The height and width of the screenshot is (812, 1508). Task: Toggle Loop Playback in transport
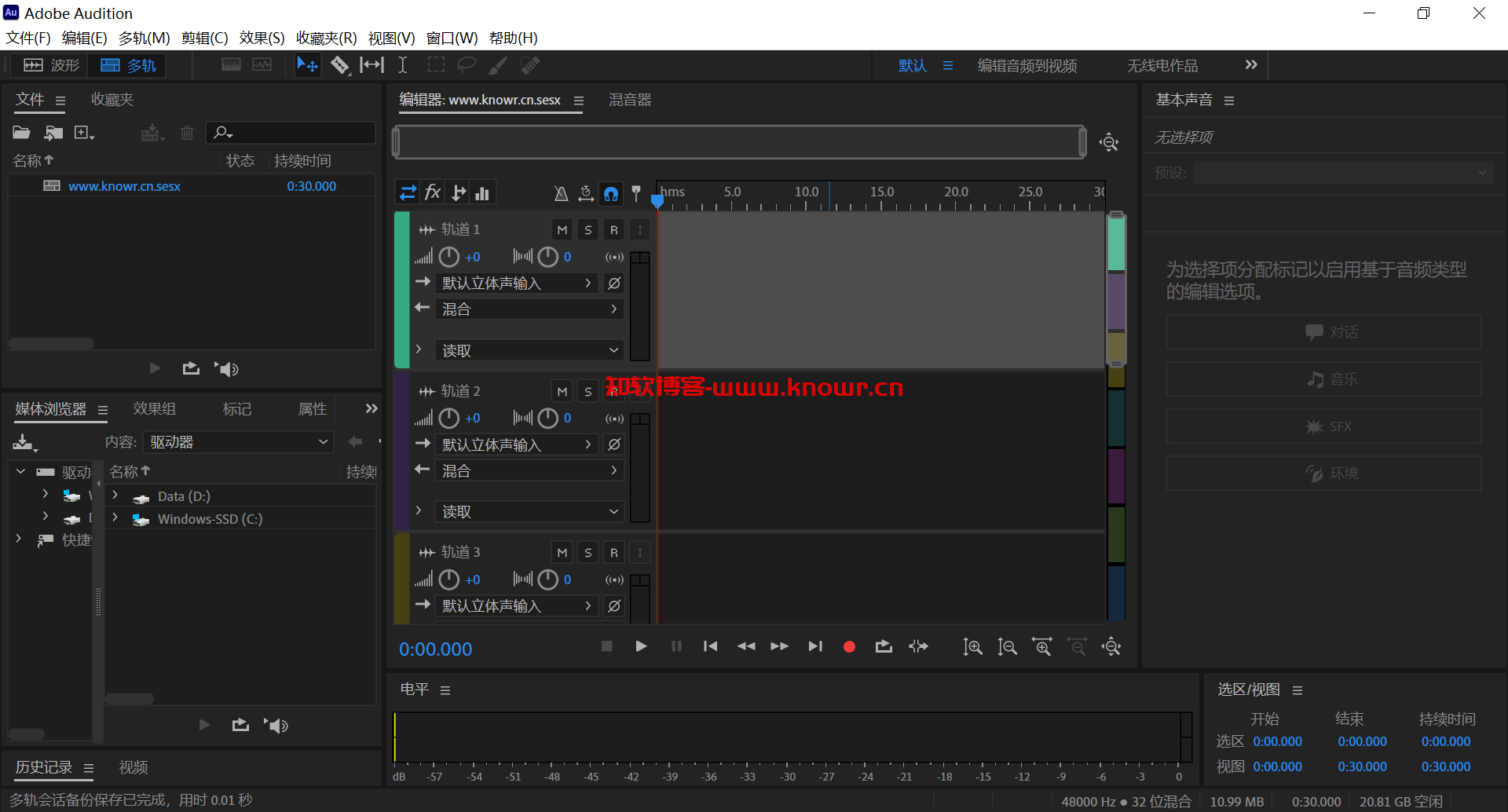[x=884, y=646]
